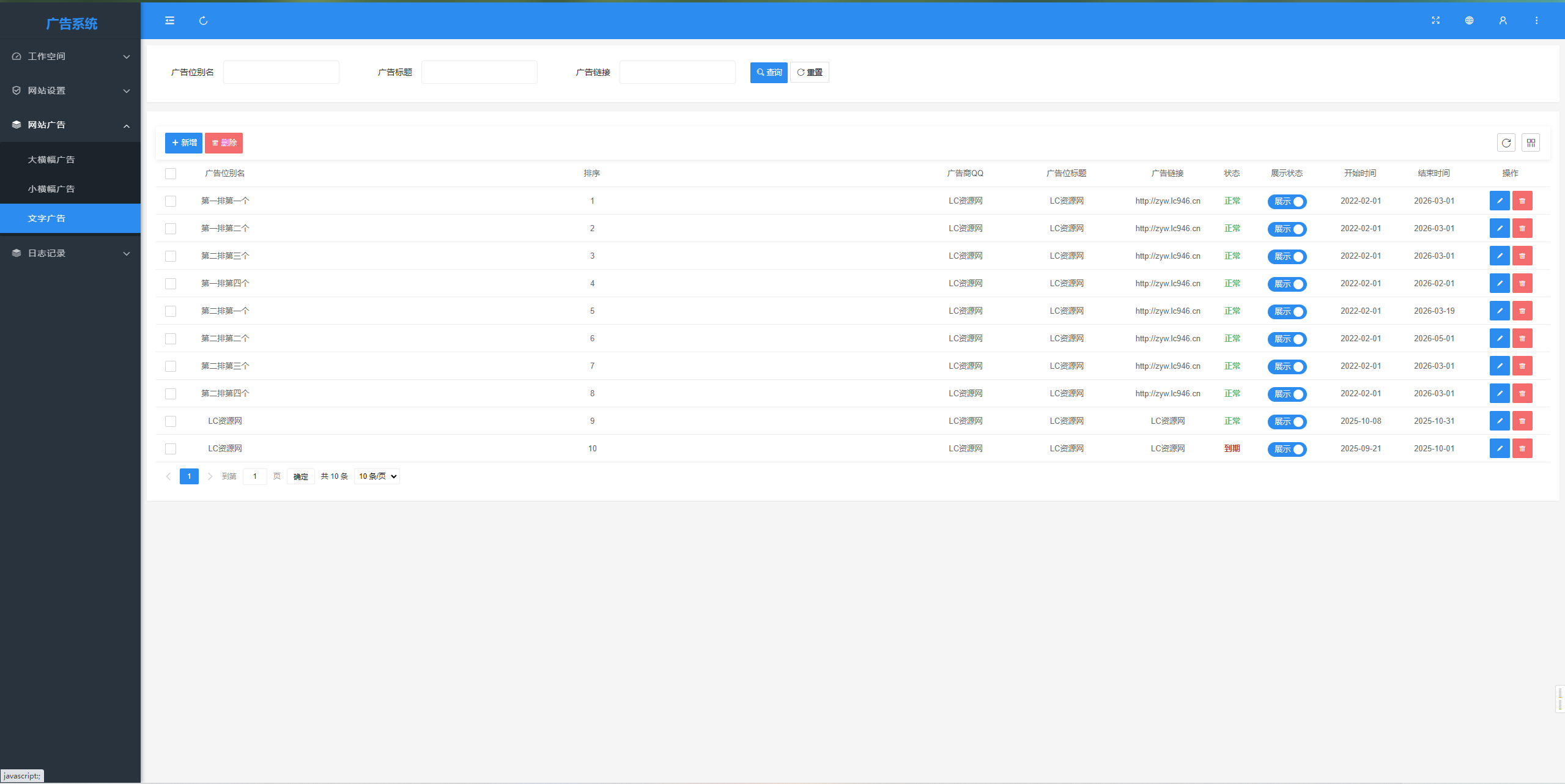Image resolution: width=1565 pixels, height=784 pixels.
Task: Click the page refresh icon in header
Action: point(203,21)
